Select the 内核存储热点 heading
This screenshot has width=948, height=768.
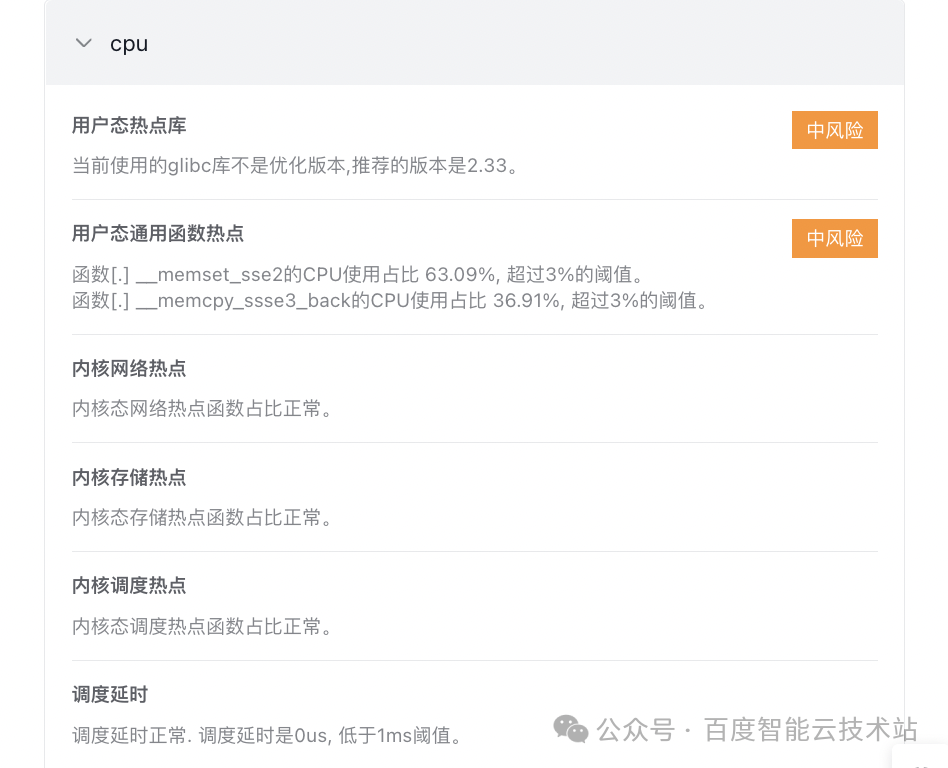(129, 477)
